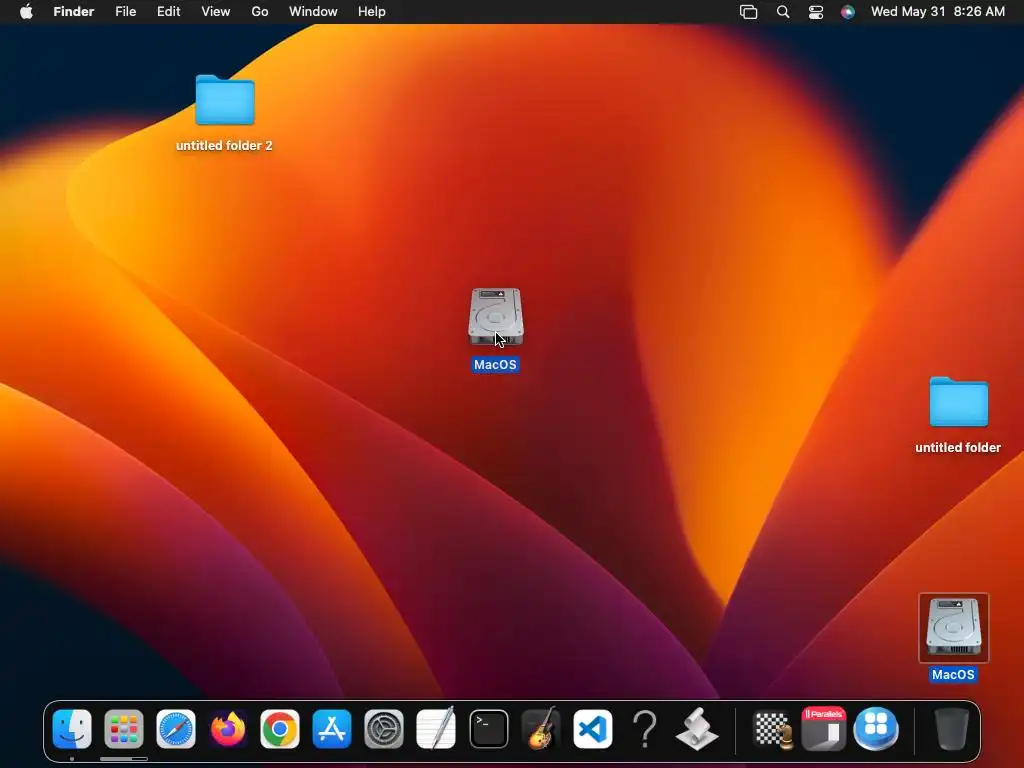
Task: Activate Siri from the menu bar
Action: (848, 12)
